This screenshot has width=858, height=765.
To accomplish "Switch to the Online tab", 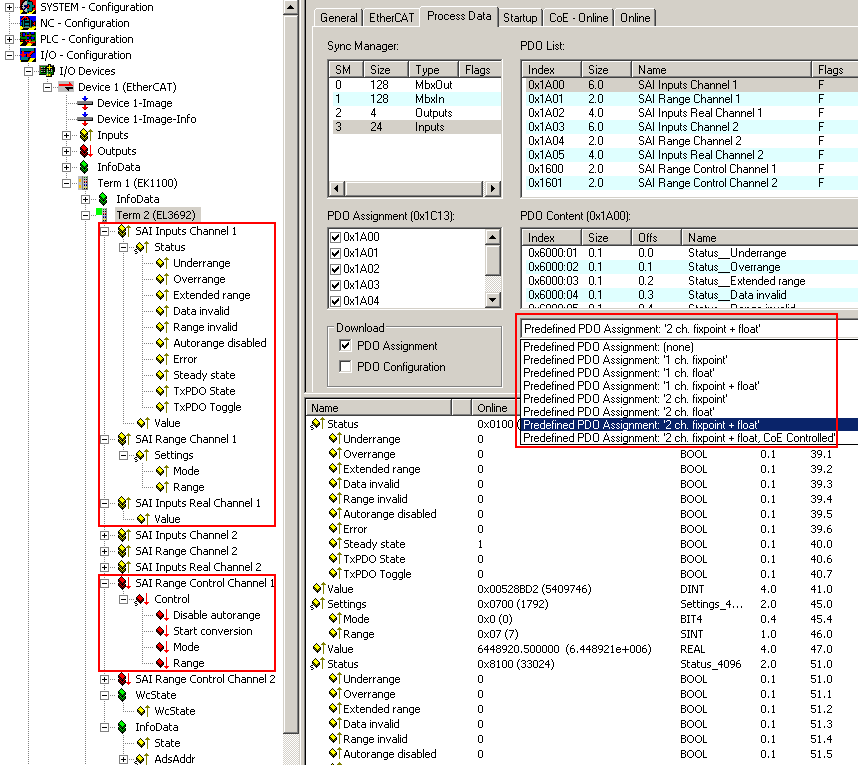I will pos(635,18).
